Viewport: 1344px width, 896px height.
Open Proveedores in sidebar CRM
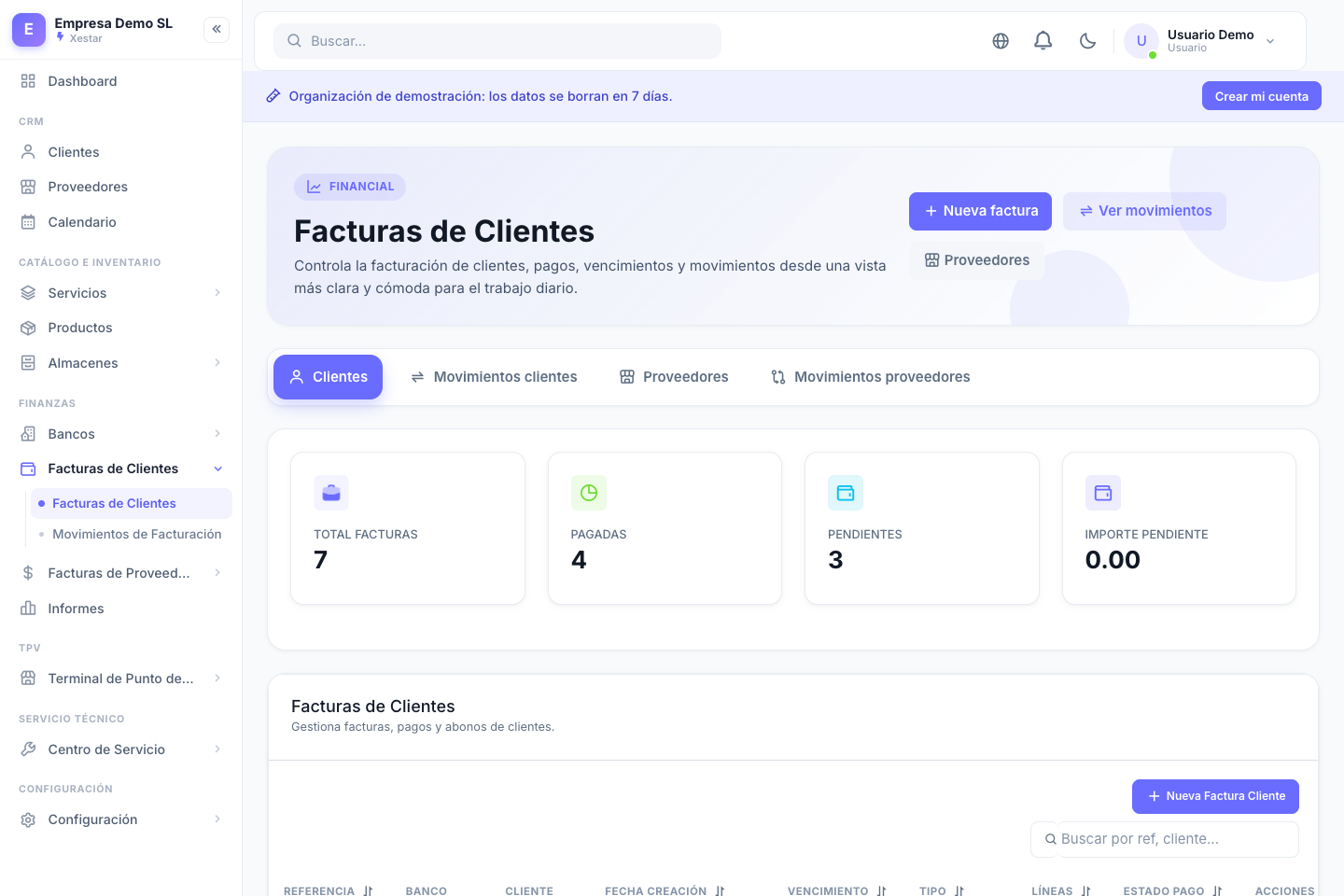(121, 187)
